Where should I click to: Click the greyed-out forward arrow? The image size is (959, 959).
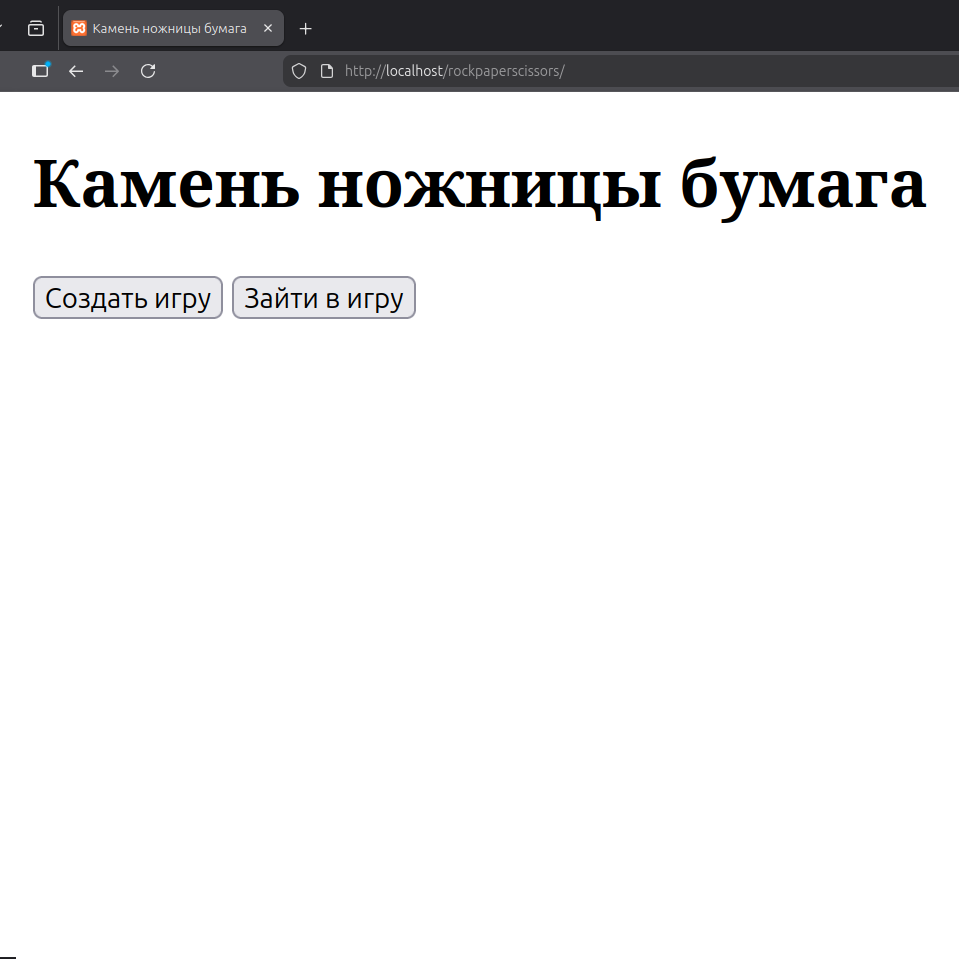(112, 71)
